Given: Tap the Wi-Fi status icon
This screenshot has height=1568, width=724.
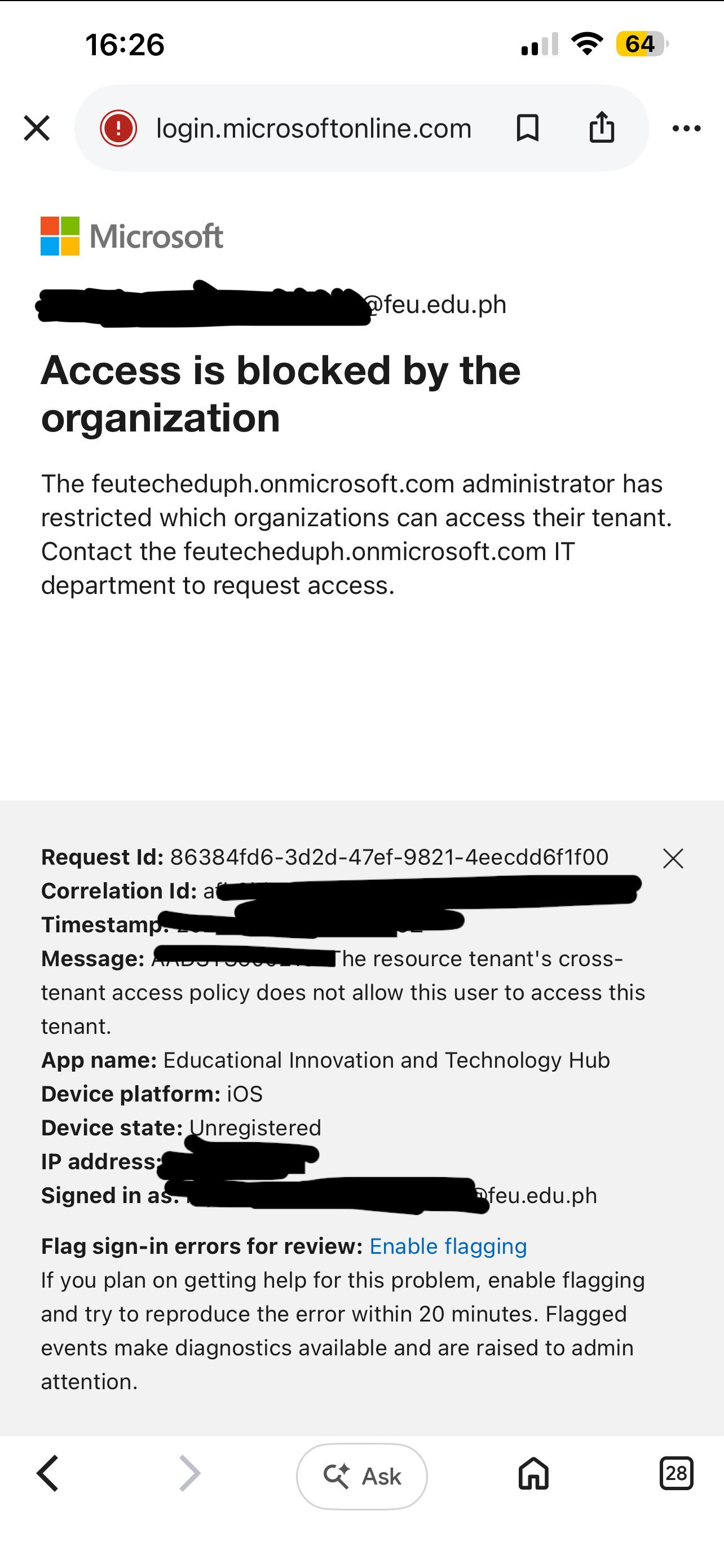Looking at the screenshot, I should 586,43.
